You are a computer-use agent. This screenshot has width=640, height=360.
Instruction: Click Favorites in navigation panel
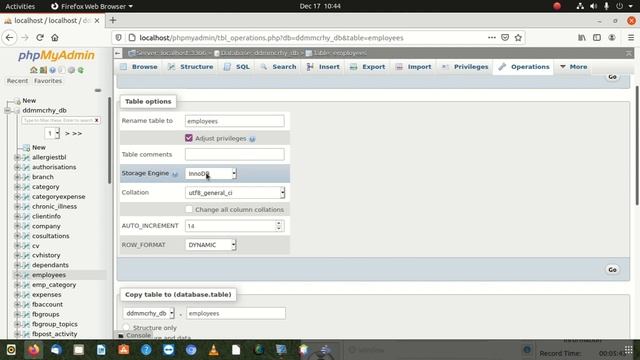48,81
